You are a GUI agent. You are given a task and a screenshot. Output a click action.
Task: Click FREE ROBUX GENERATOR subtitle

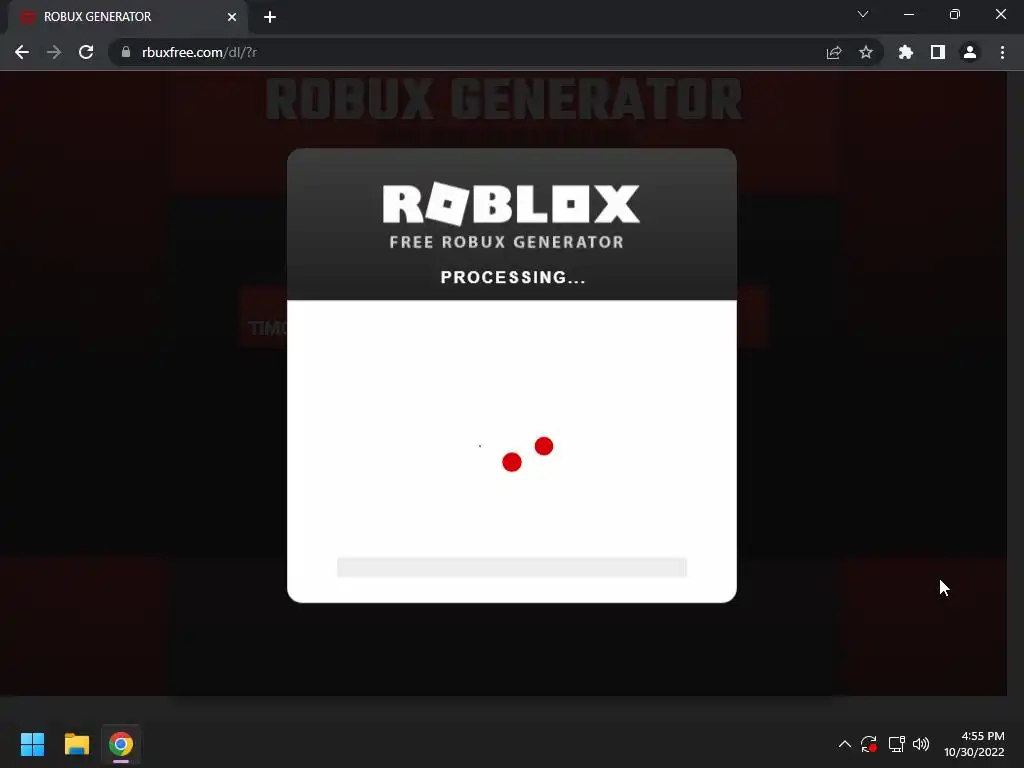507,242
